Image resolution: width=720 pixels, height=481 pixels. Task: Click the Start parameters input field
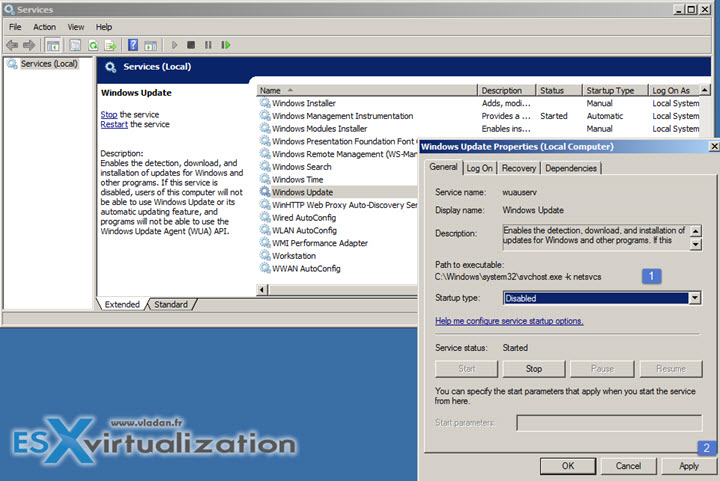[x=609, y=423]
